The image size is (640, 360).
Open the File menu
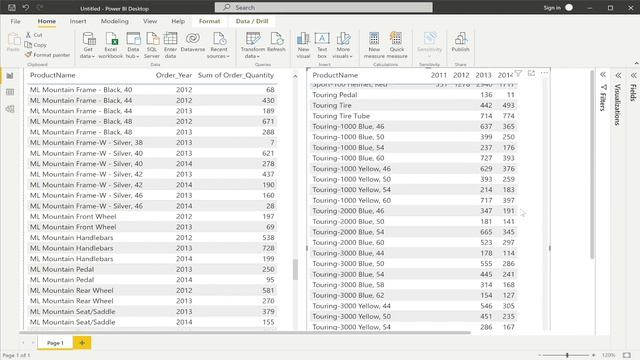15,21
